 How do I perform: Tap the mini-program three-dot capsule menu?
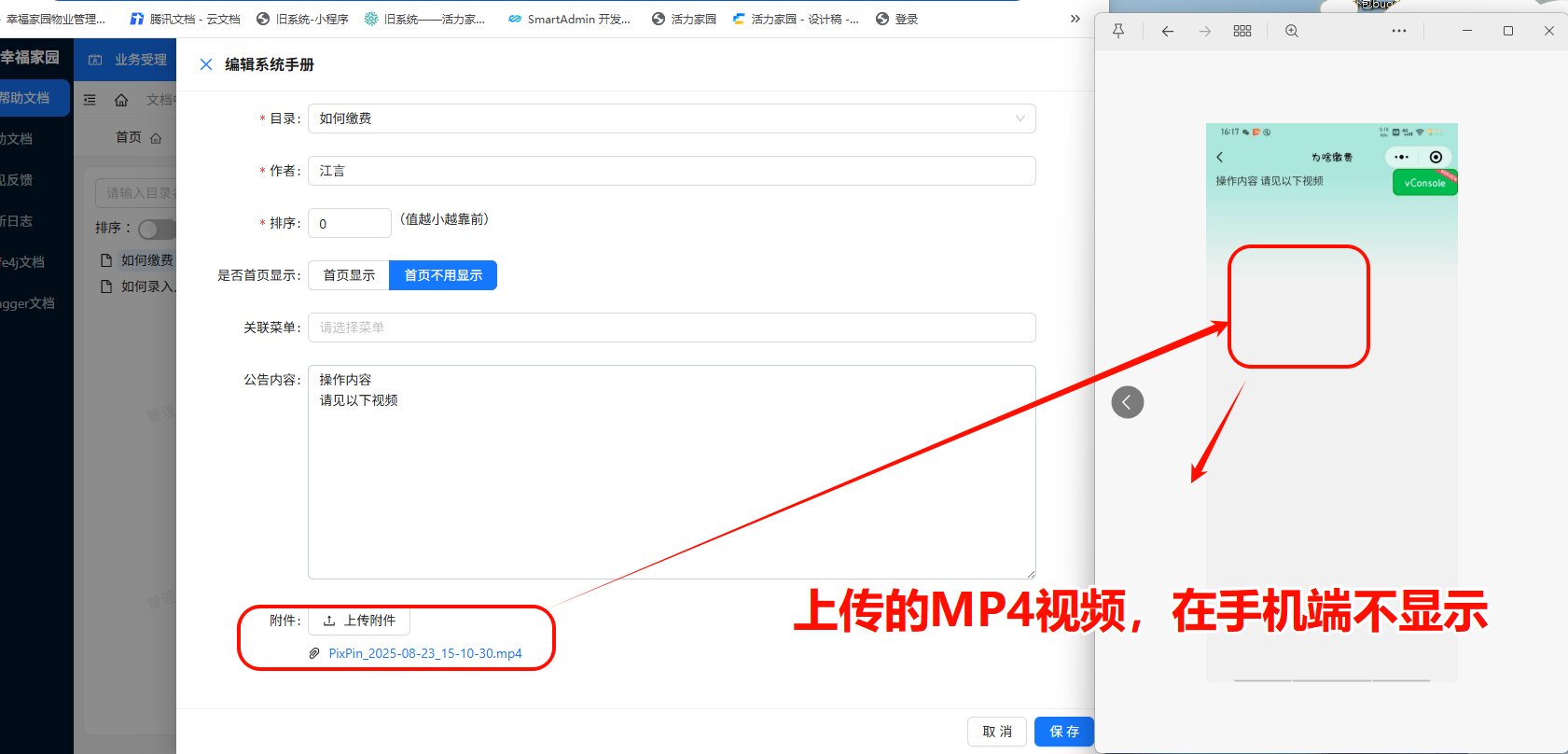click(x=1402, y=157)
